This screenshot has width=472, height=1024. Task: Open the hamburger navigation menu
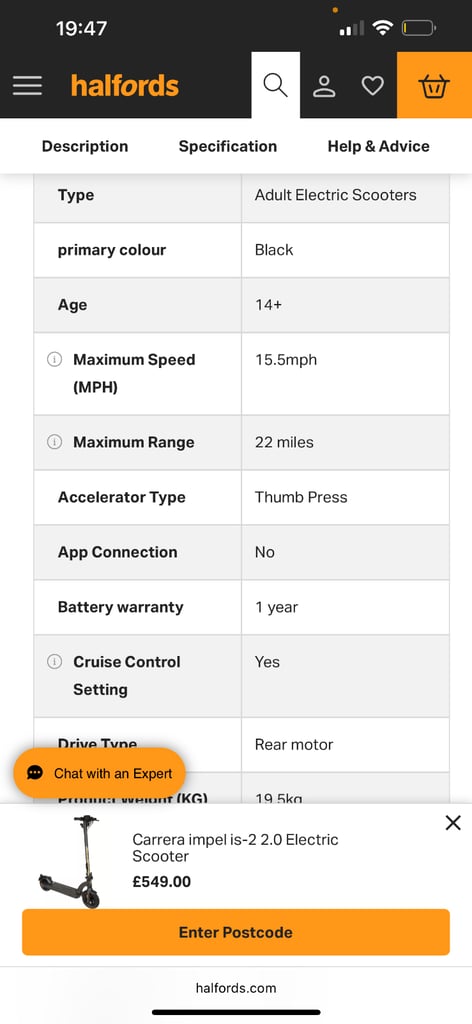pyautogui.click(x=27, y=86)
